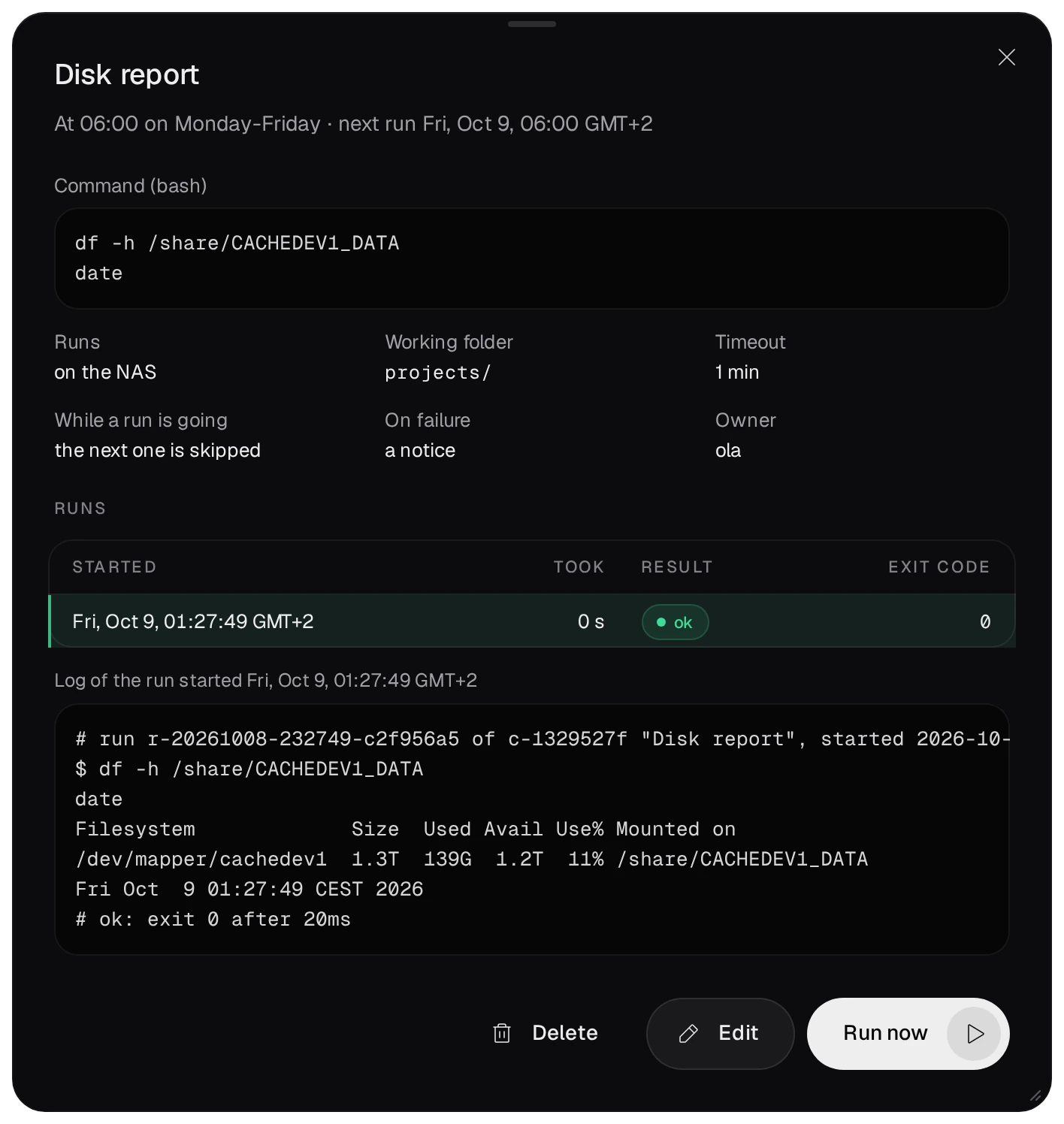
Task: Click the STARTED column header
Action: [x=114, y=567]
